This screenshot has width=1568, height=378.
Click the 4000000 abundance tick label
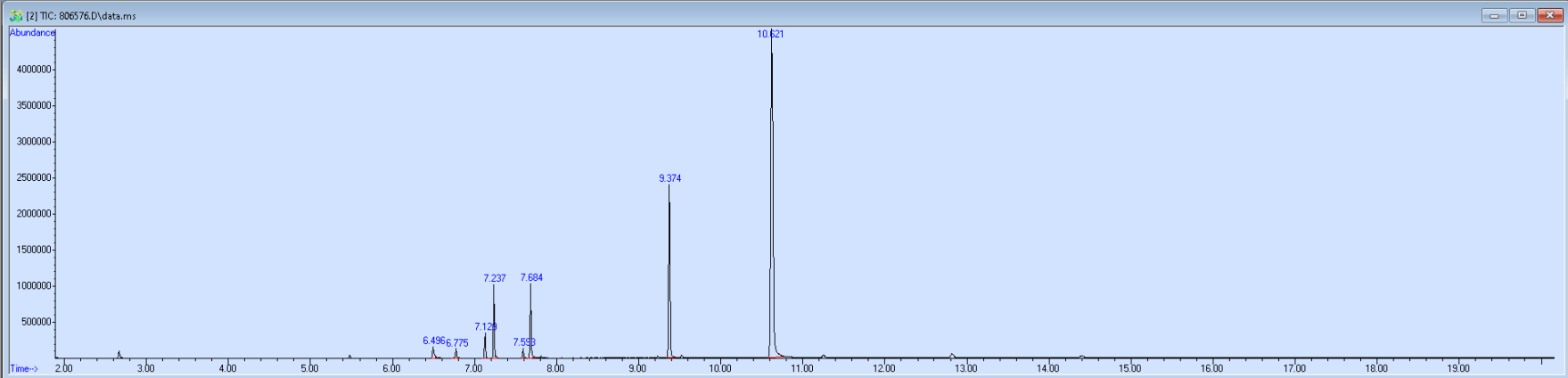[33, 70]
